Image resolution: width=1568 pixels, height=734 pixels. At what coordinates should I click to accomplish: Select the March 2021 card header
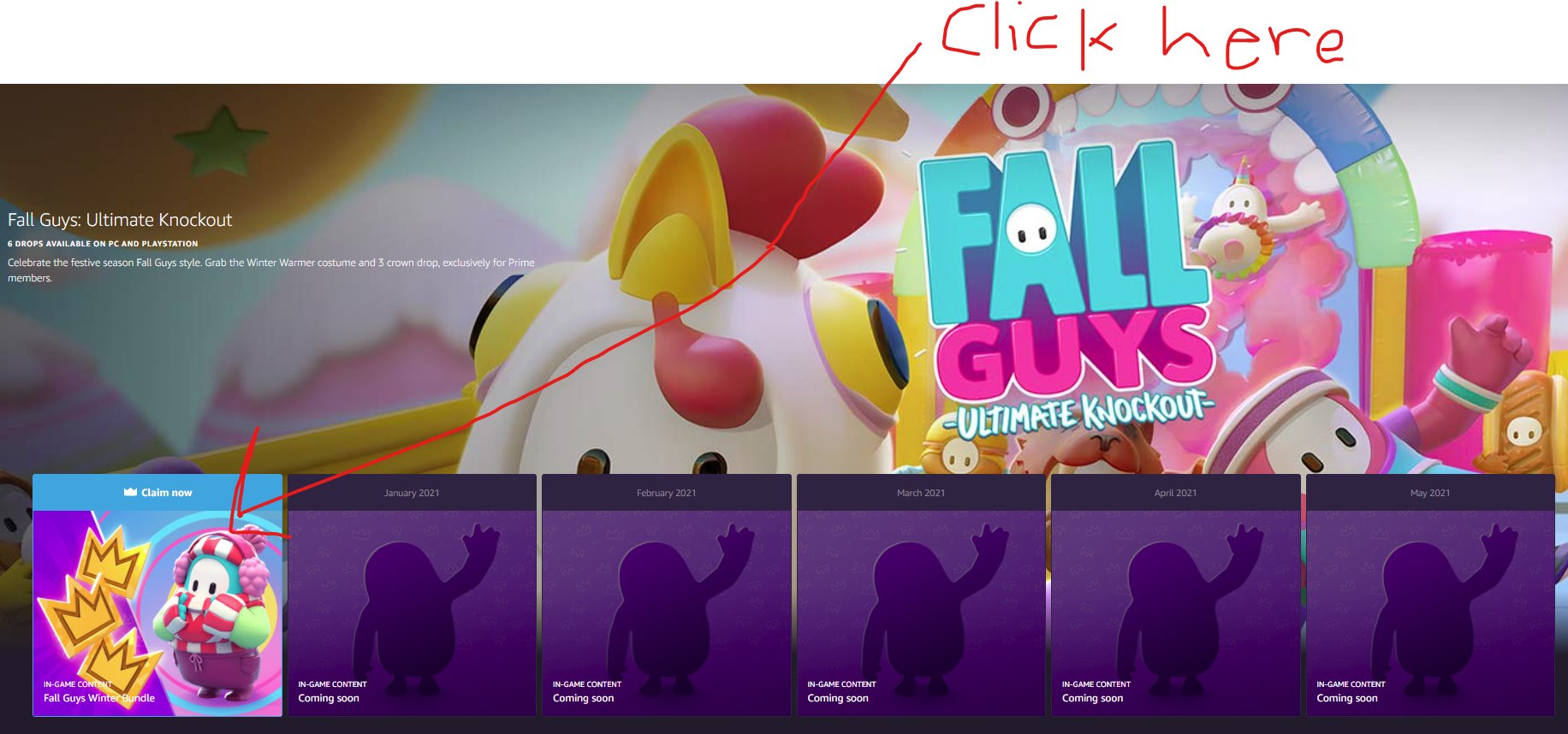pos(921,493)
